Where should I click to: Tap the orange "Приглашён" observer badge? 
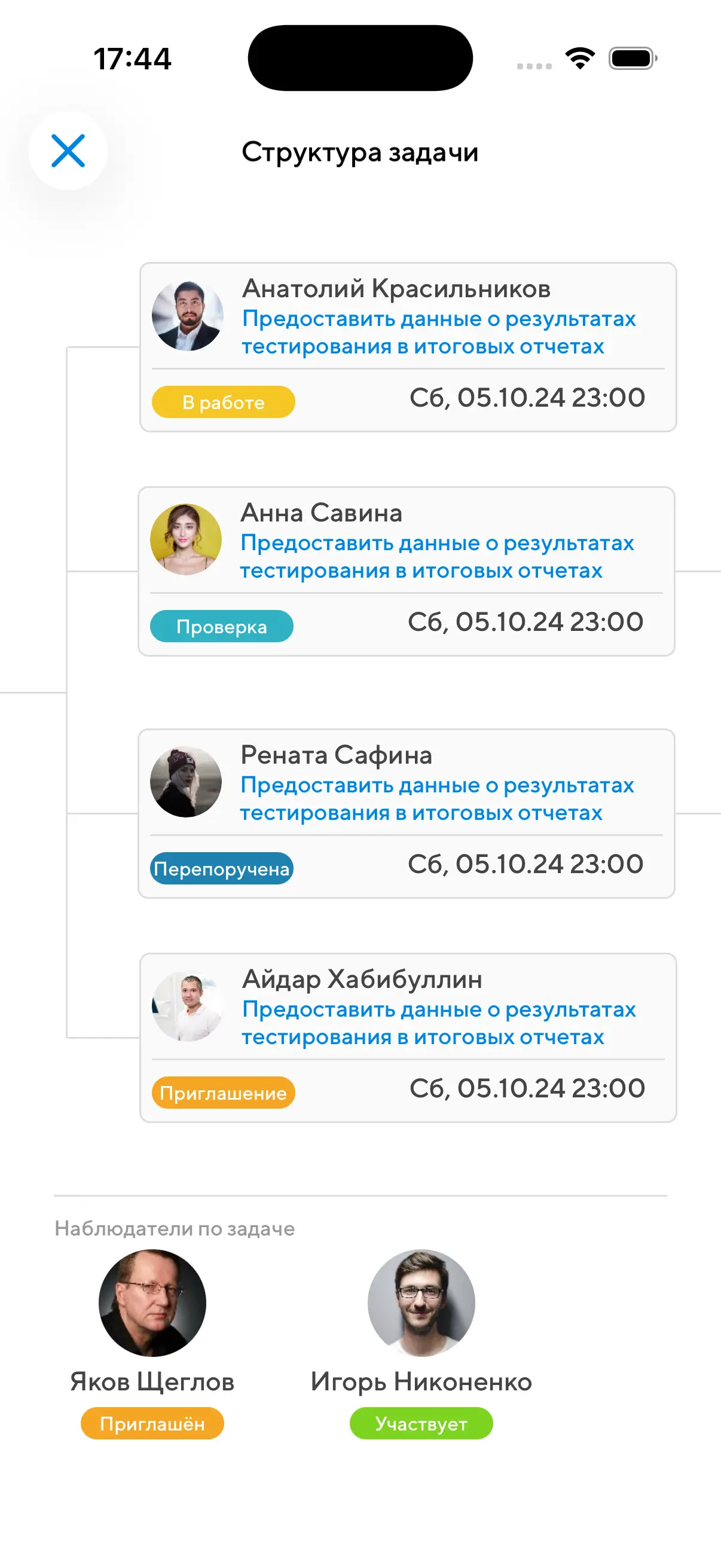152,1423
